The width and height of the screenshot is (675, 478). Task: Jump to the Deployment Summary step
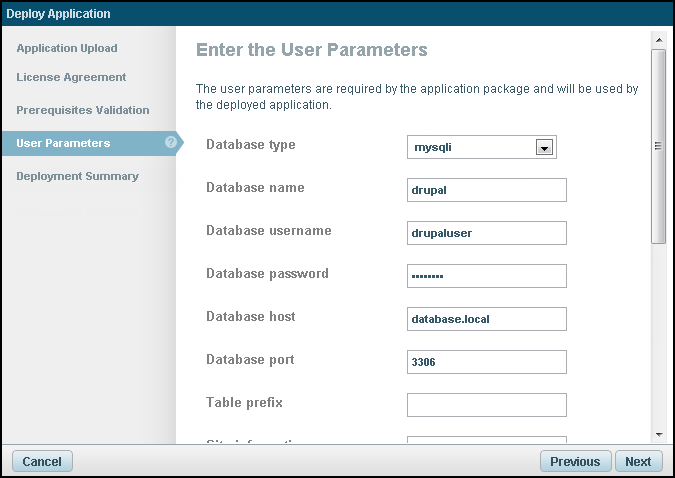77,176
